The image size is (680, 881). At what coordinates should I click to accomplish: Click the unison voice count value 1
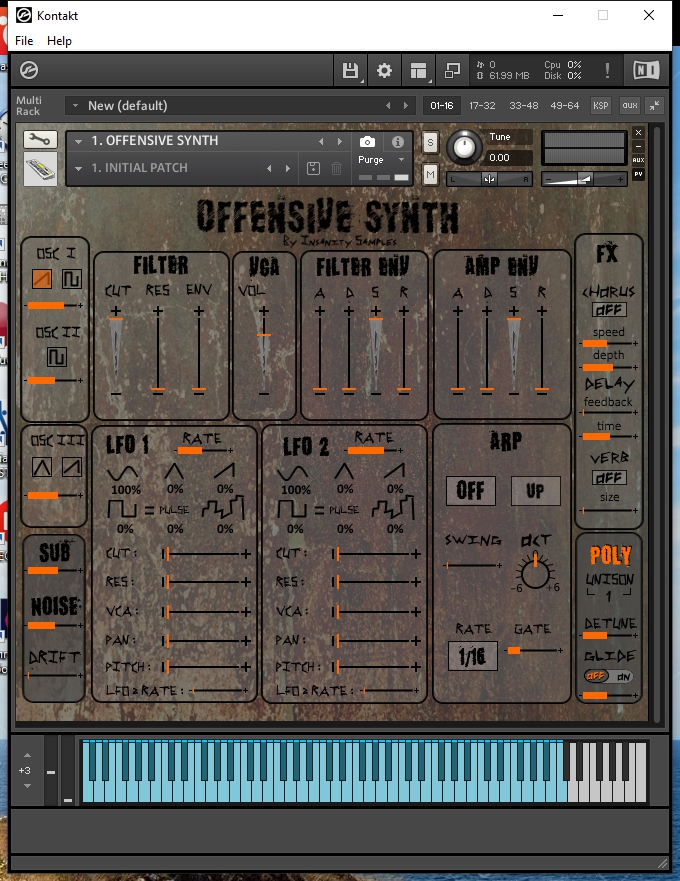point(609,596)
